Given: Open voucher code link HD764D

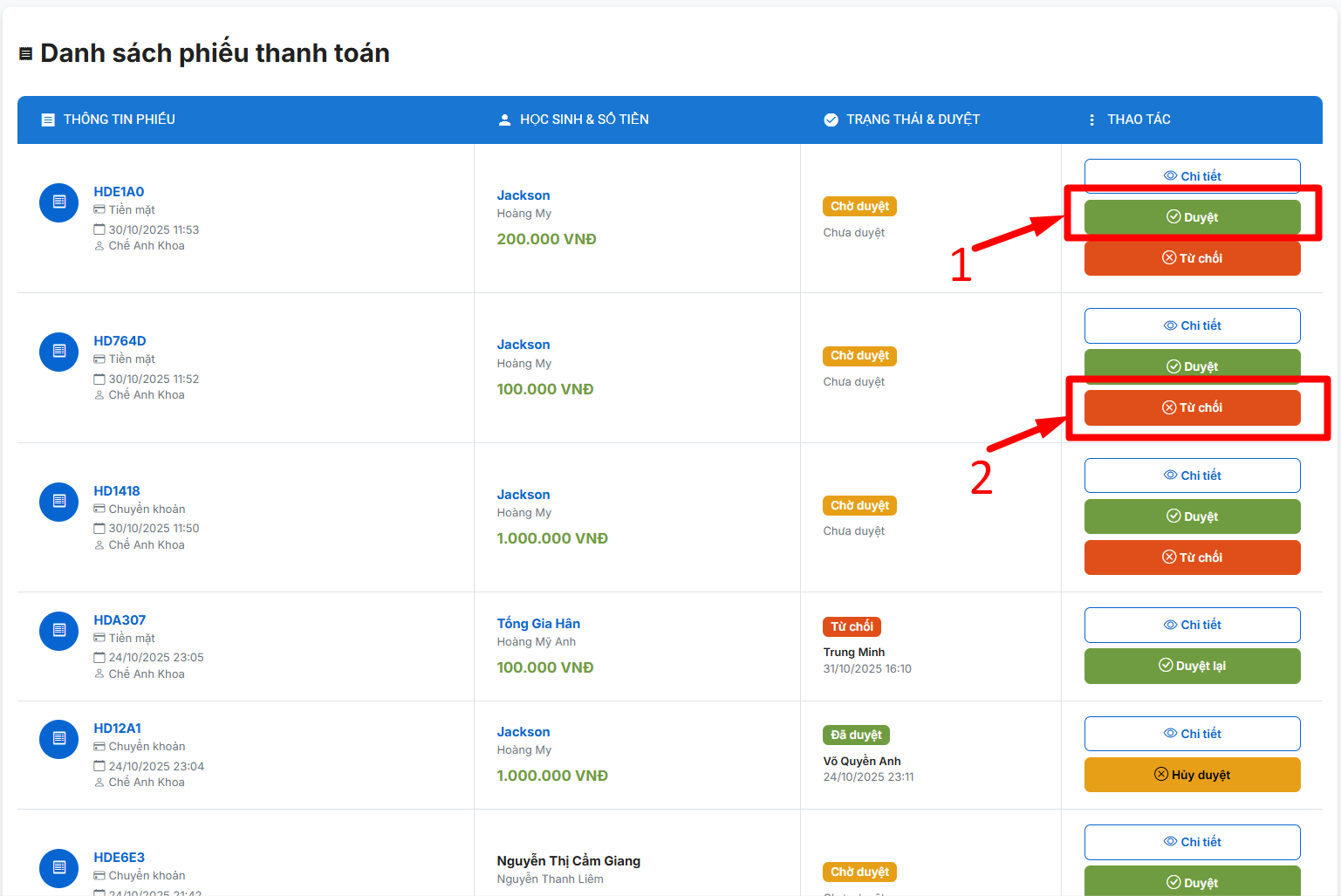Looking at the screenshot, I should (120, 341).
